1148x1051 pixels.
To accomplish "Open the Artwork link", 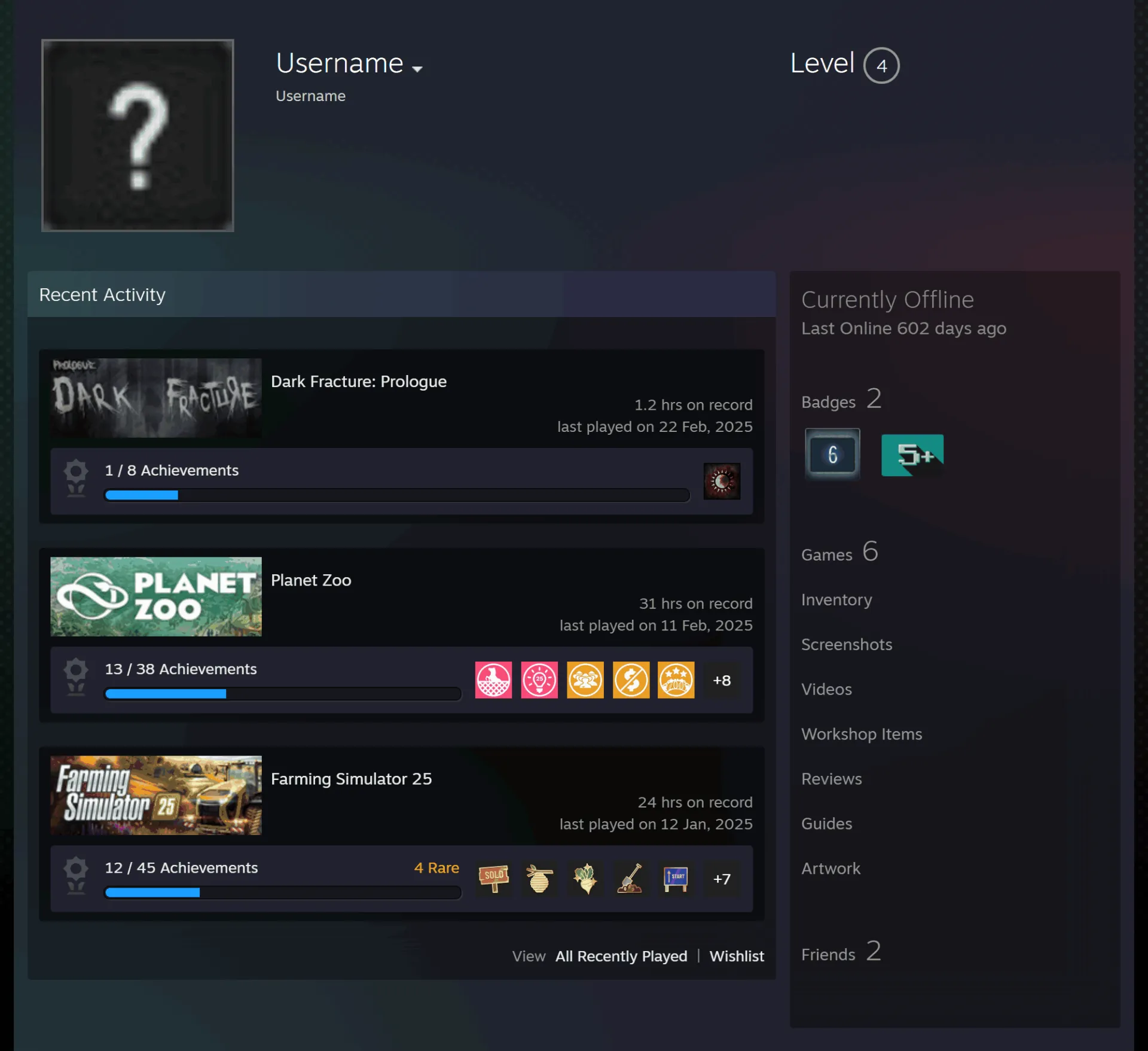I will (x=831, y=869).
